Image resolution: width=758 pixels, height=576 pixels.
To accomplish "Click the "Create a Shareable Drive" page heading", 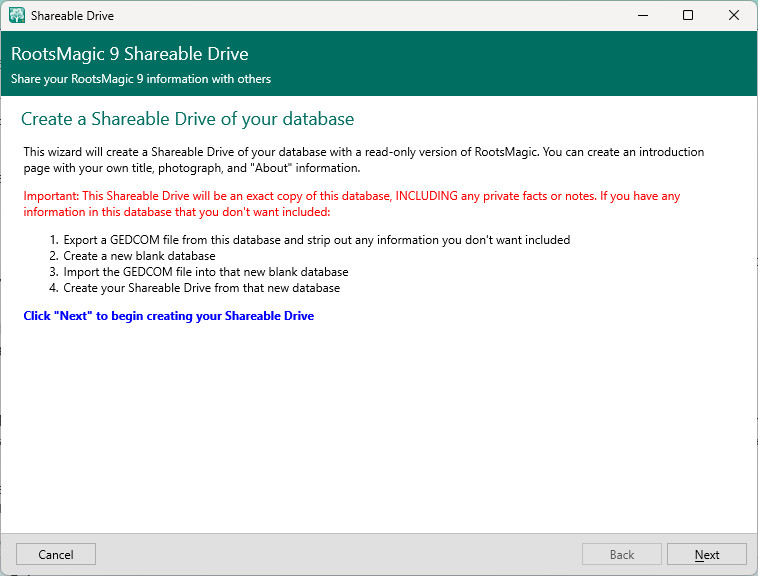I will tap(187, 119).
